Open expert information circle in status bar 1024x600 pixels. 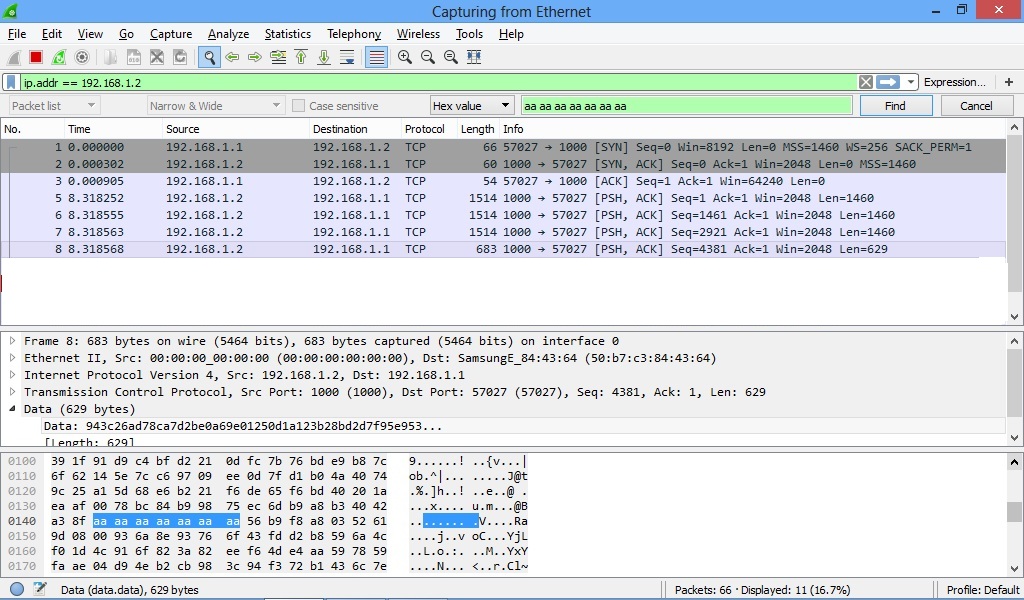(17, 589)
